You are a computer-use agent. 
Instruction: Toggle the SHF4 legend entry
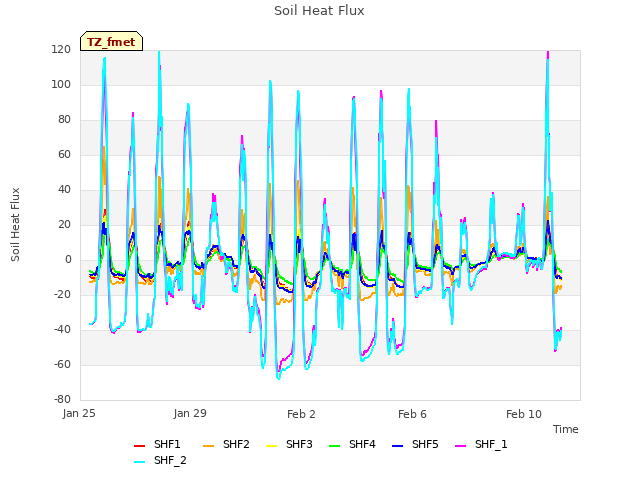coord(353,444)
